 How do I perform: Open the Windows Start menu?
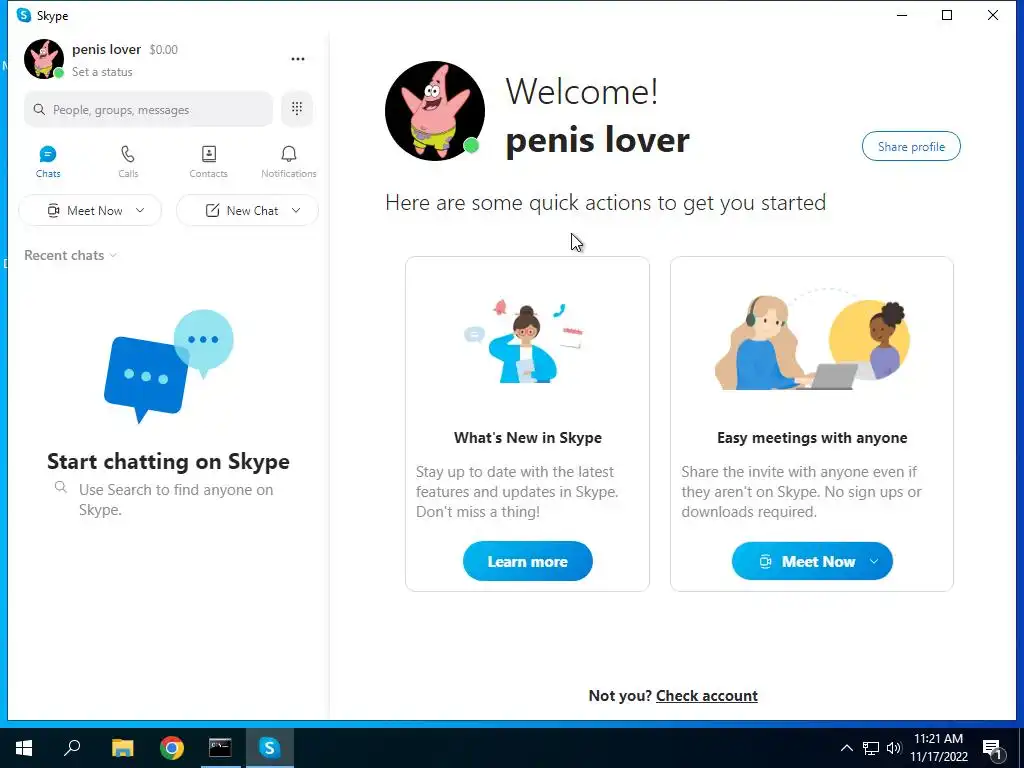24,748
